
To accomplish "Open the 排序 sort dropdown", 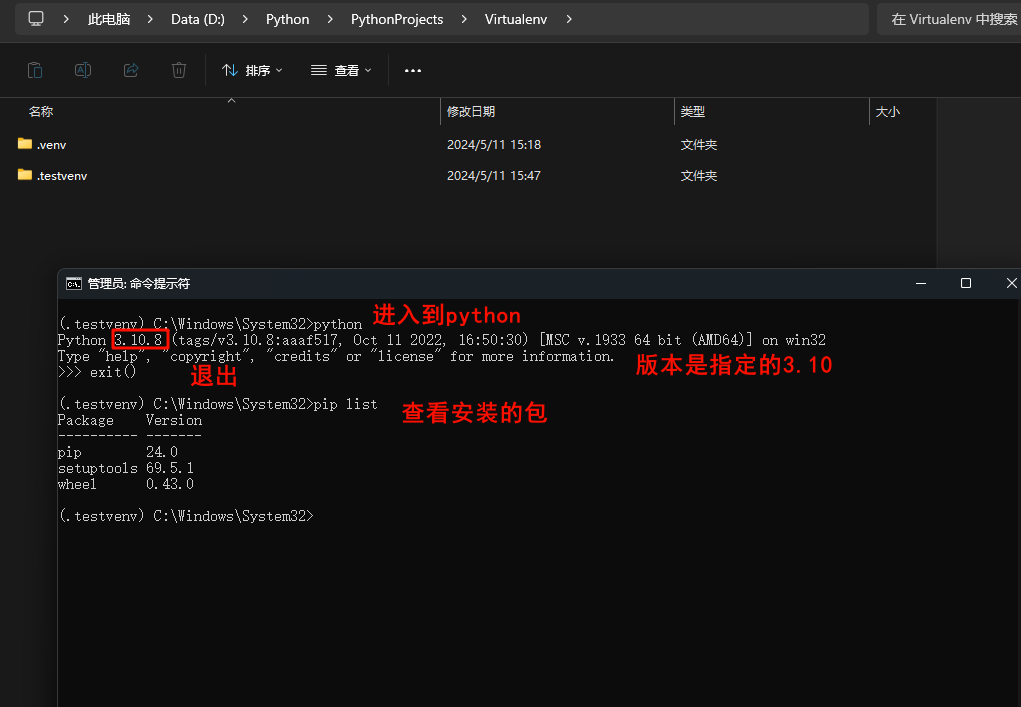I will [252, 70].
